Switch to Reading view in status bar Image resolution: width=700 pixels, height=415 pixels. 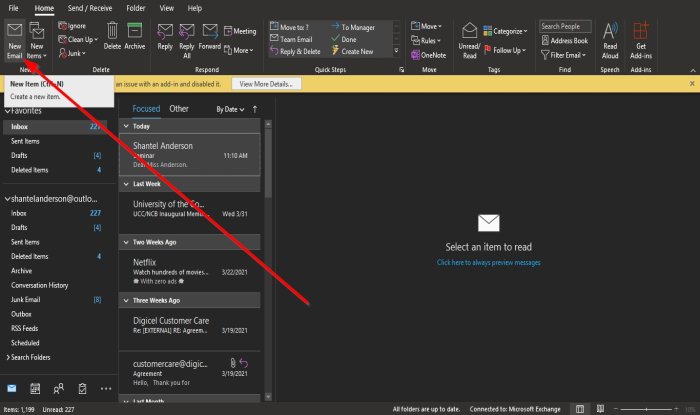point(600,409)
